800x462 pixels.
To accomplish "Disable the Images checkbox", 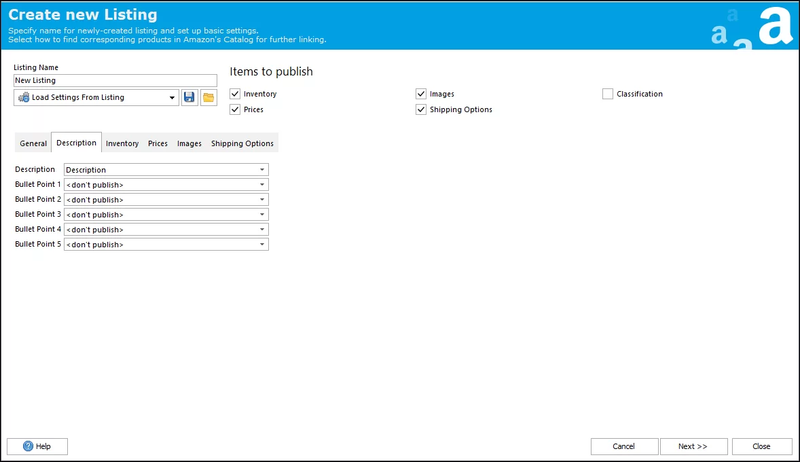I will [422, 94].
